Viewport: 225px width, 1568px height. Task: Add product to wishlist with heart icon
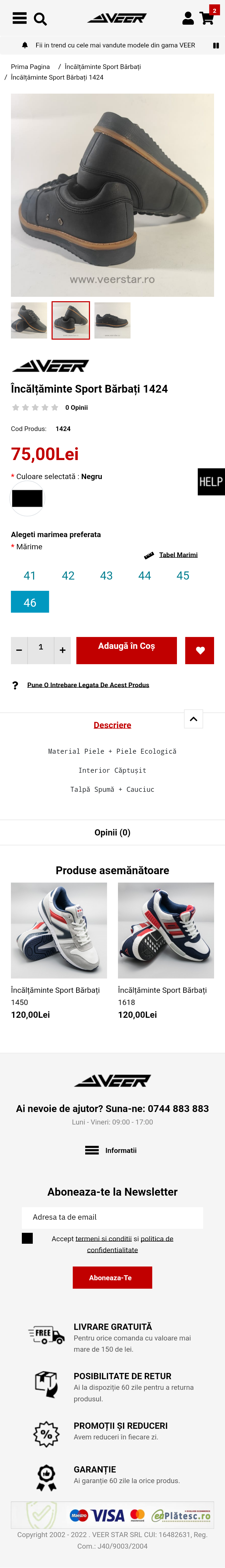pos(200,650)
